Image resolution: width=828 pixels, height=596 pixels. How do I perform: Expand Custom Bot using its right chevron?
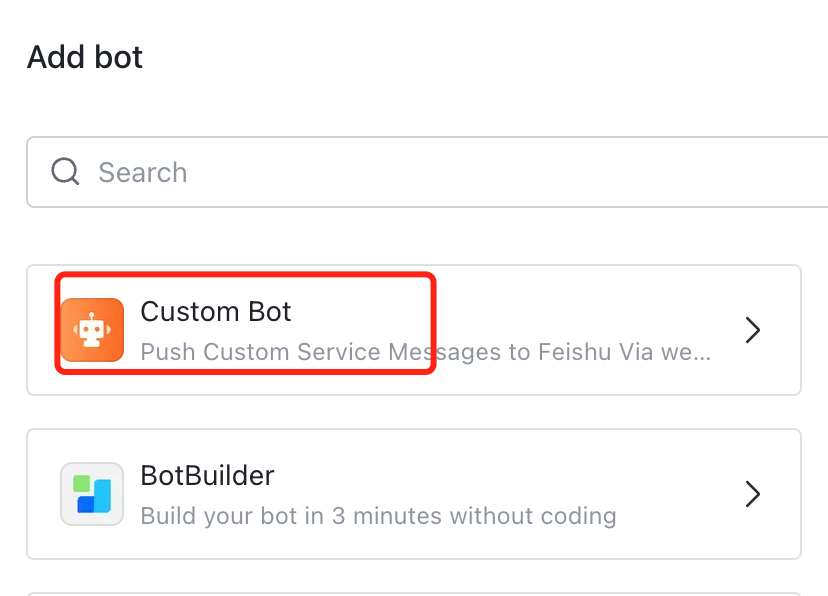coord(753,330)
